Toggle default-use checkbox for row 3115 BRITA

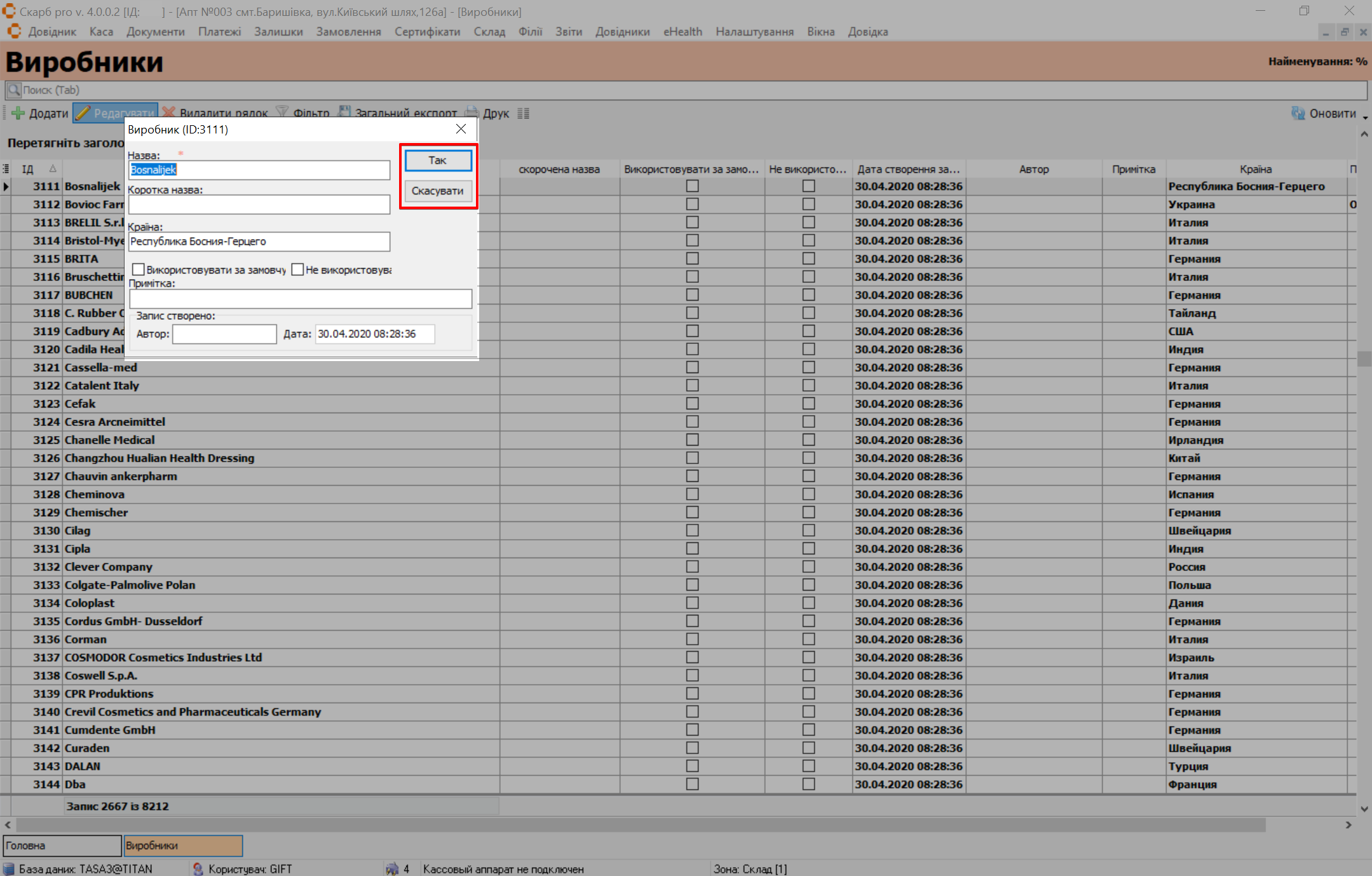(692, 259)
